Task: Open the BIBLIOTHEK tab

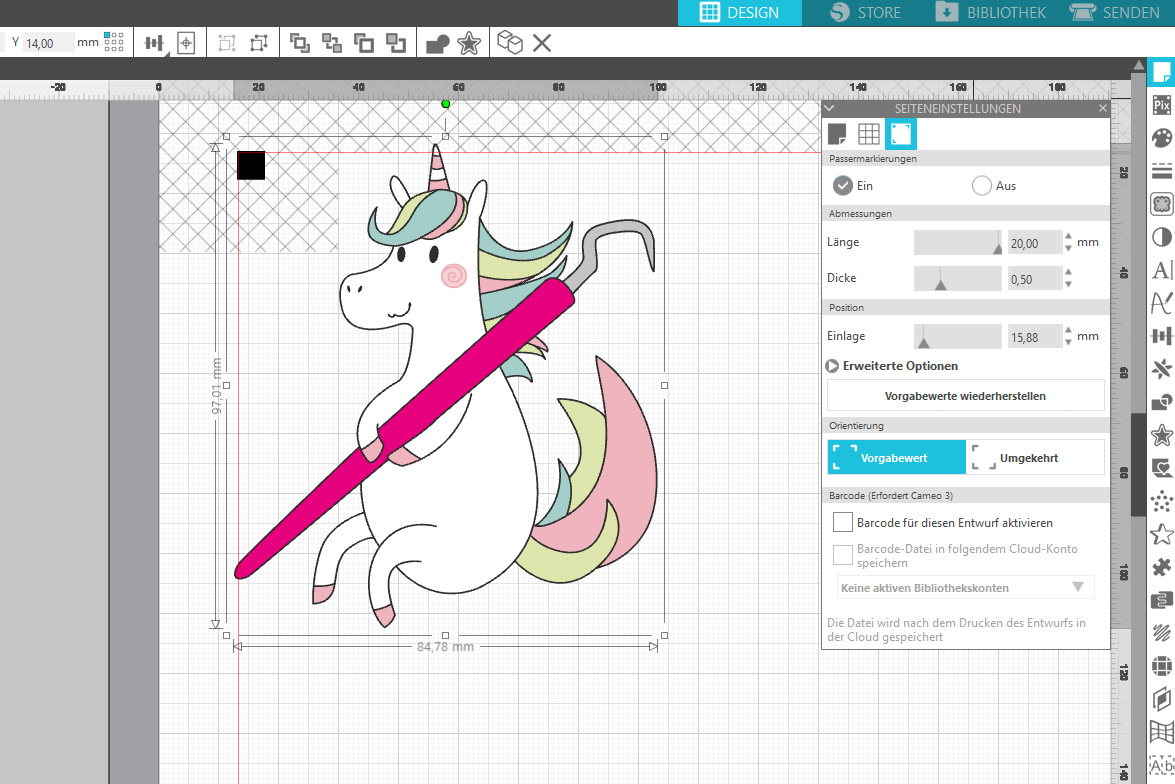Action: point(990,13)
